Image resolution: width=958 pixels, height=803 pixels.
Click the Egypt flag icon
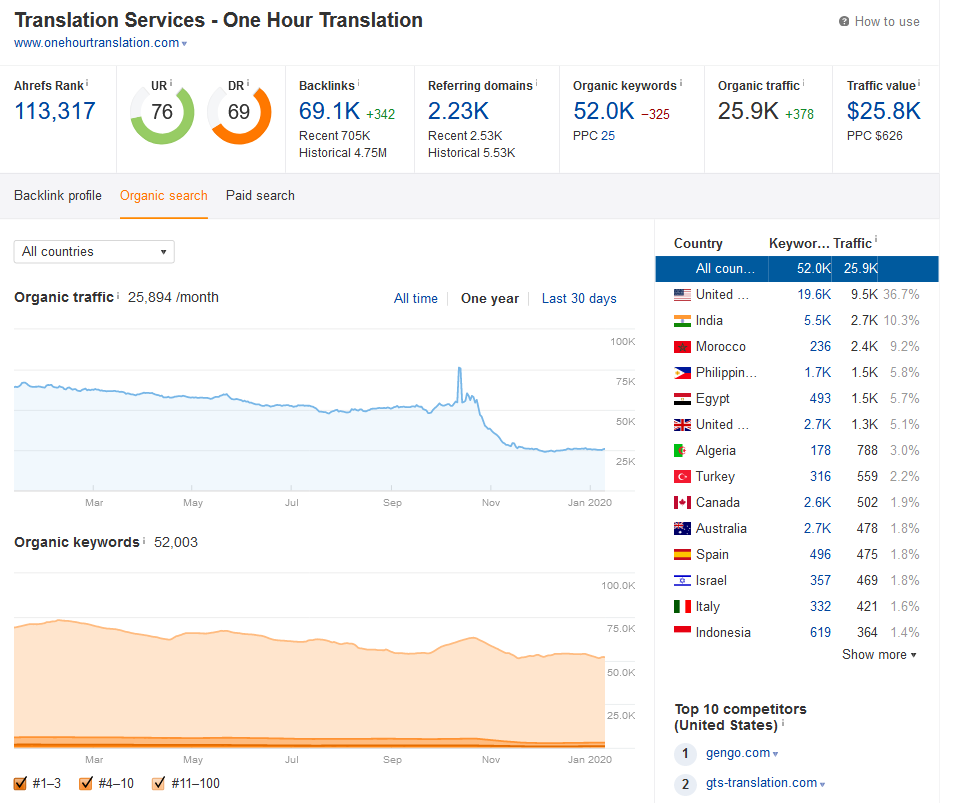(x=682, y=398)
